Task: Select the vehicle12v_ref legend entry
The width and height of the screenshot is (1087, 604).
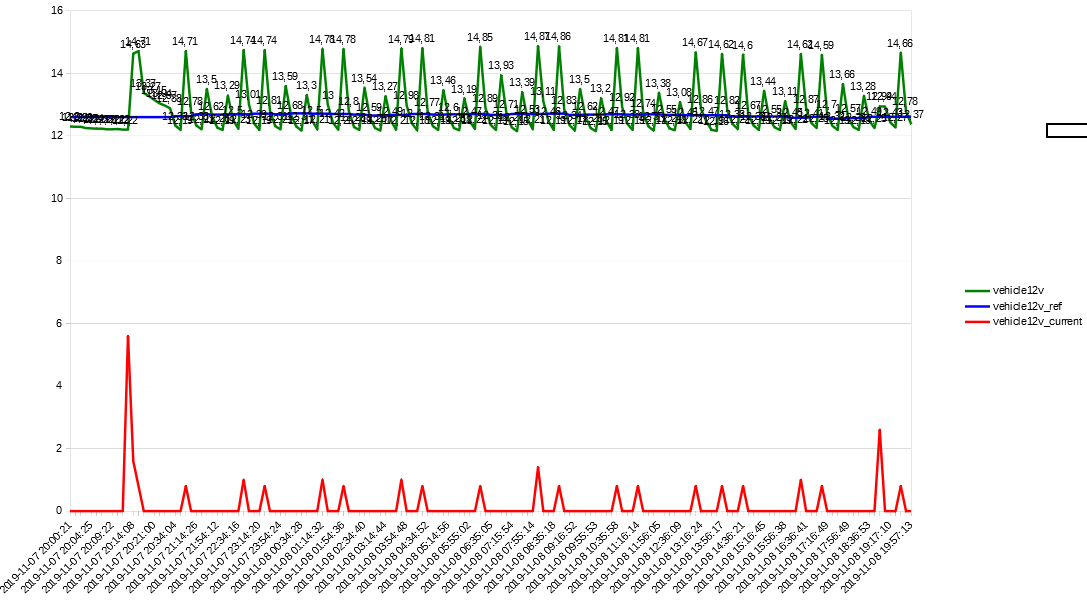Action: pyautogui.click(x=1027, y=306)
